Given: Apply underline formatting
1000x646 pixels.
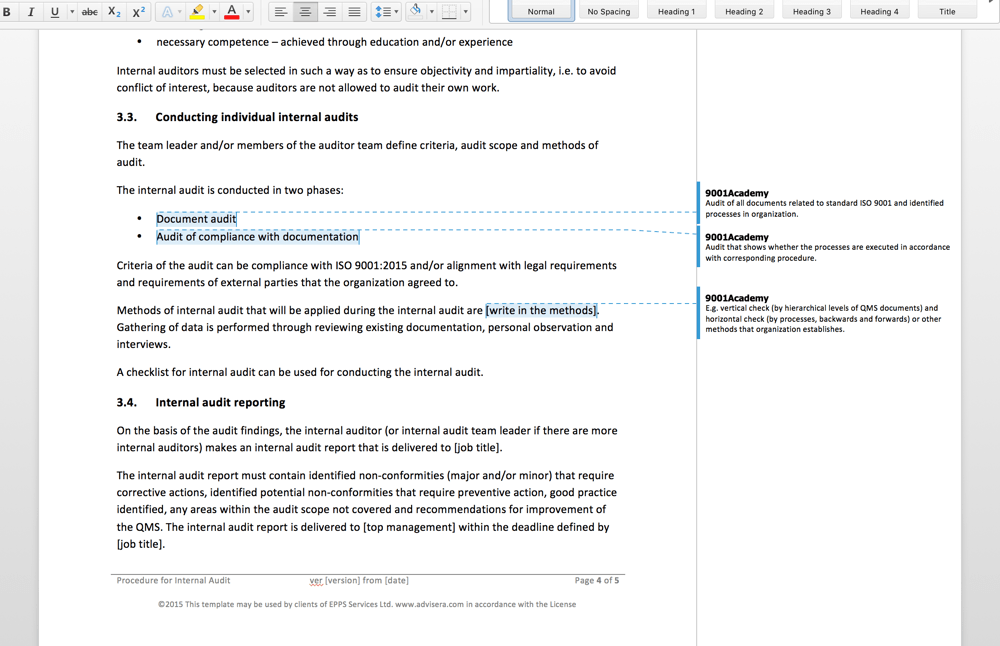Looking at the screenshot, I should tap(54, 11).
